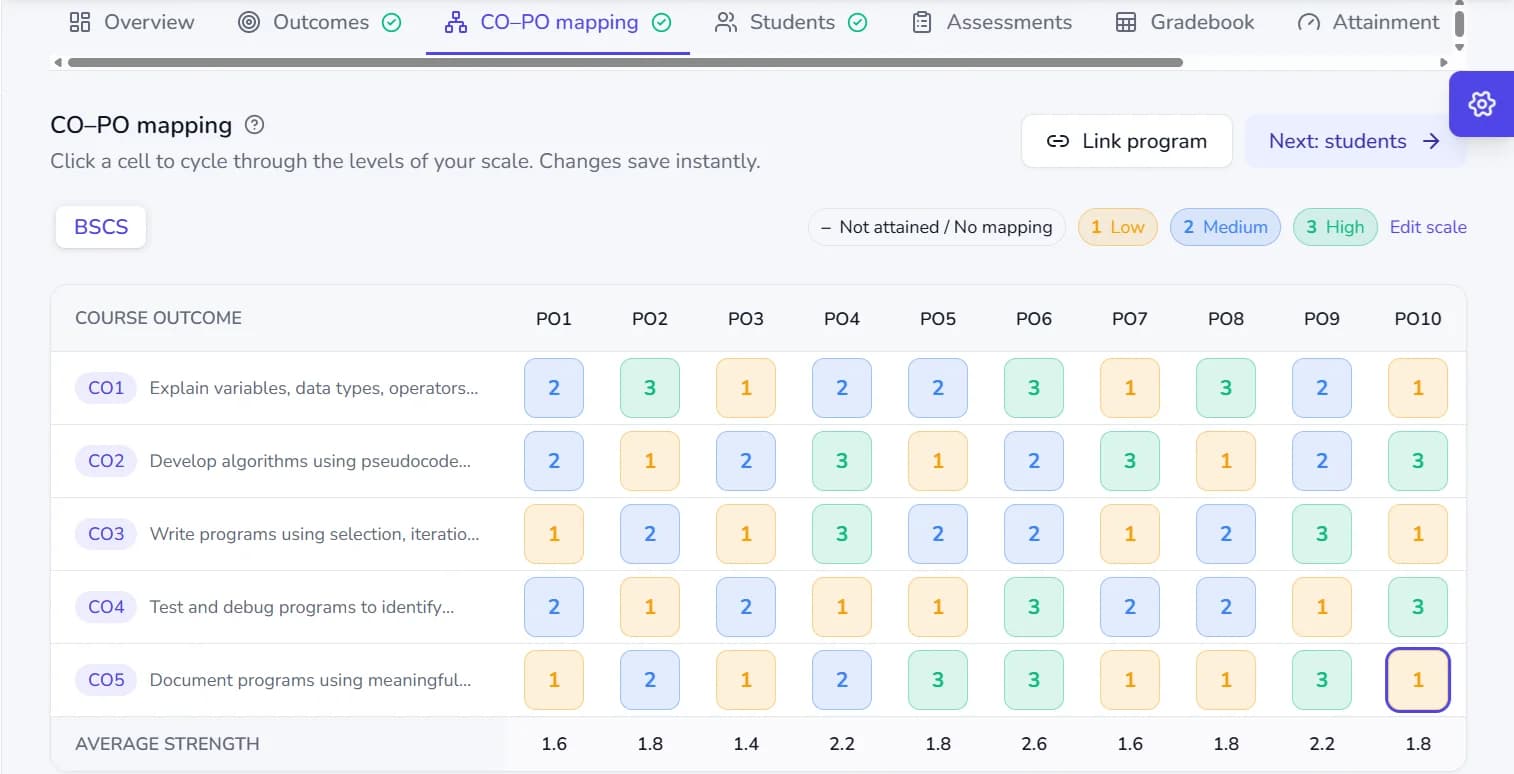Open the floating settings gear button

pos(1481,103)
